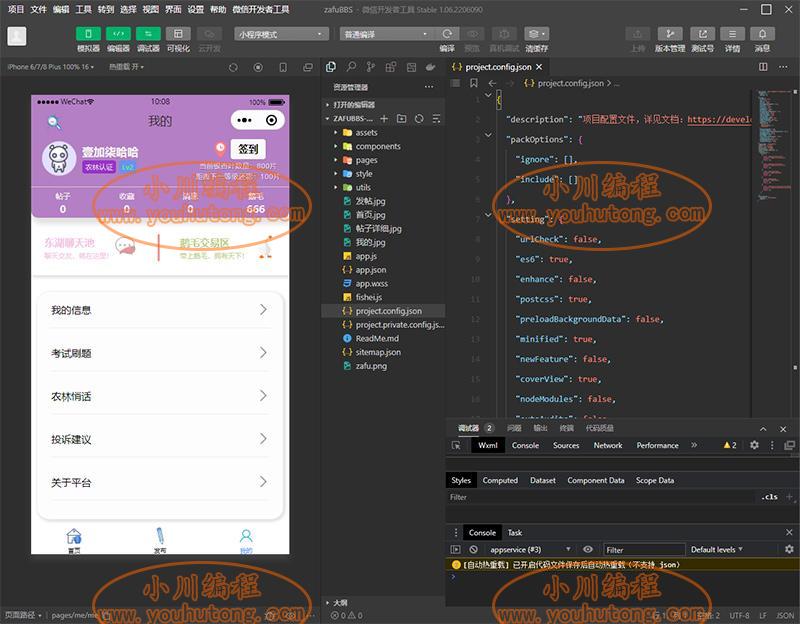Image resolution: width=800 pixels, height=624 pixels.
Task: Open the mini program capsule menu dots
Action: (244, 120)
